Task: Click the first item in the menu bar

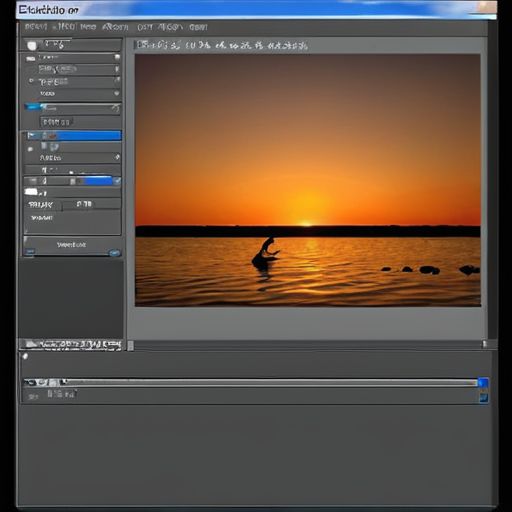Action: 36,27
